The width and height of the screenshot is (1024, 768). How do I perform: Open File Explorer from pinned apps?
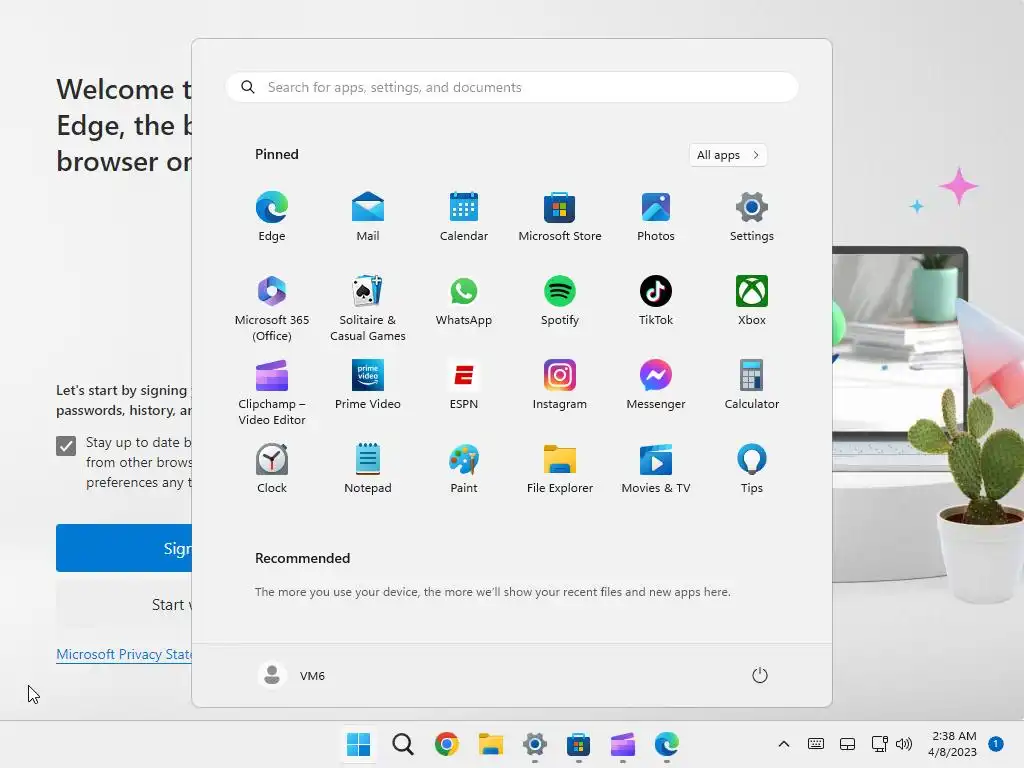[x=560, y=469]
